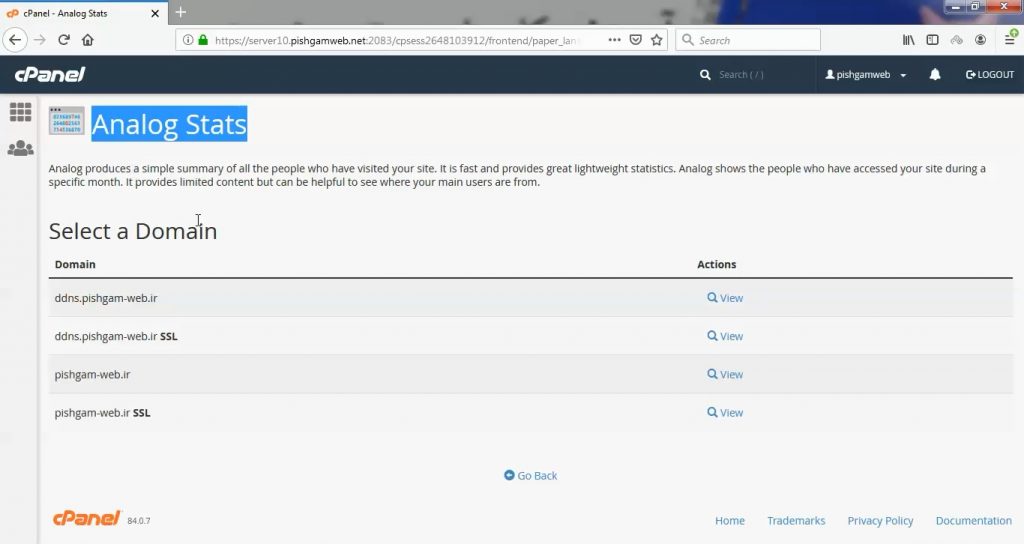The height and width of the screenshot is (544, 1024).
Task: View stats for pishgam-web.ir
Action: pyautogui.click(x=725, y=374)
